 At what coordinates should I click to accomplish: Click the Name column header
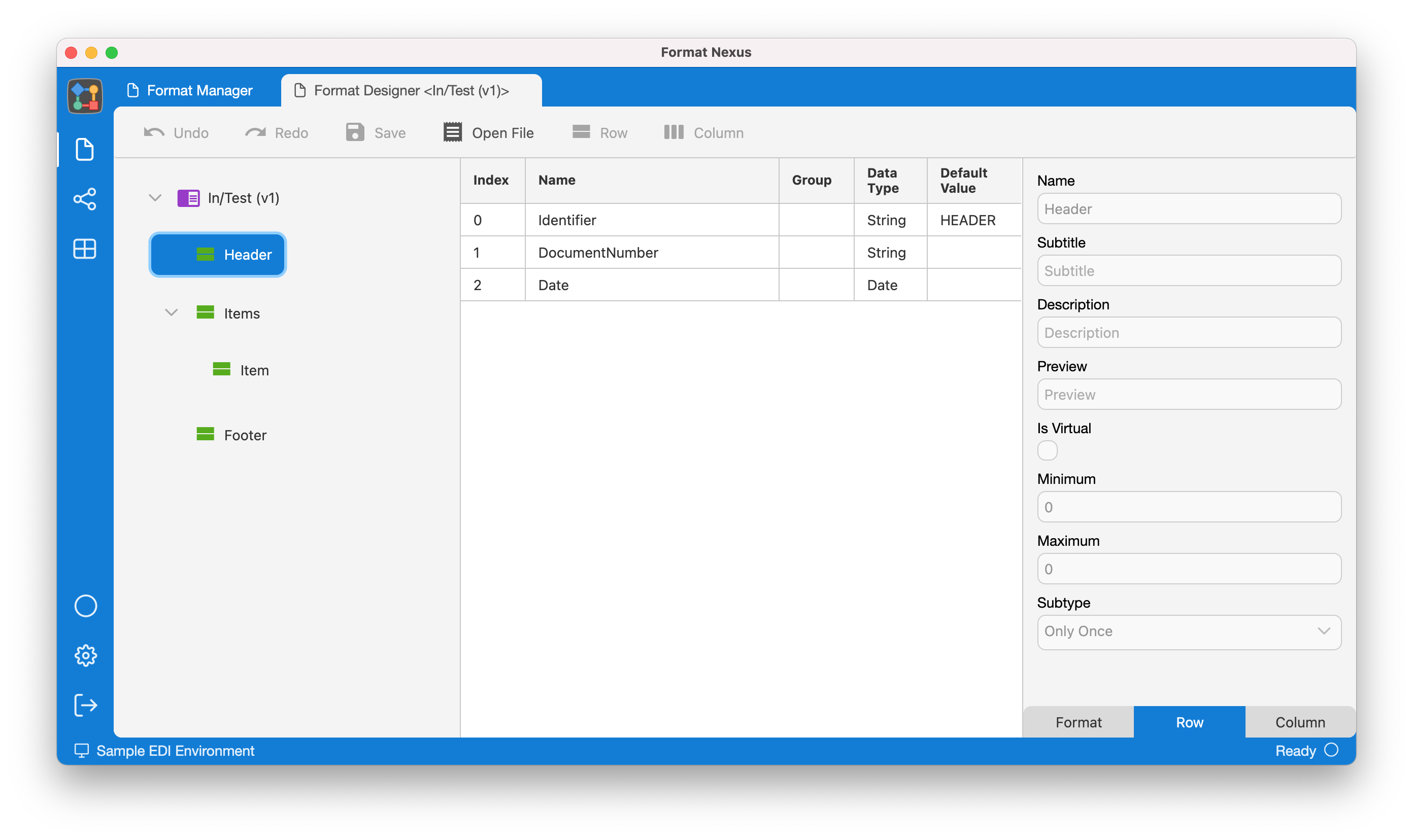point(651,180)
